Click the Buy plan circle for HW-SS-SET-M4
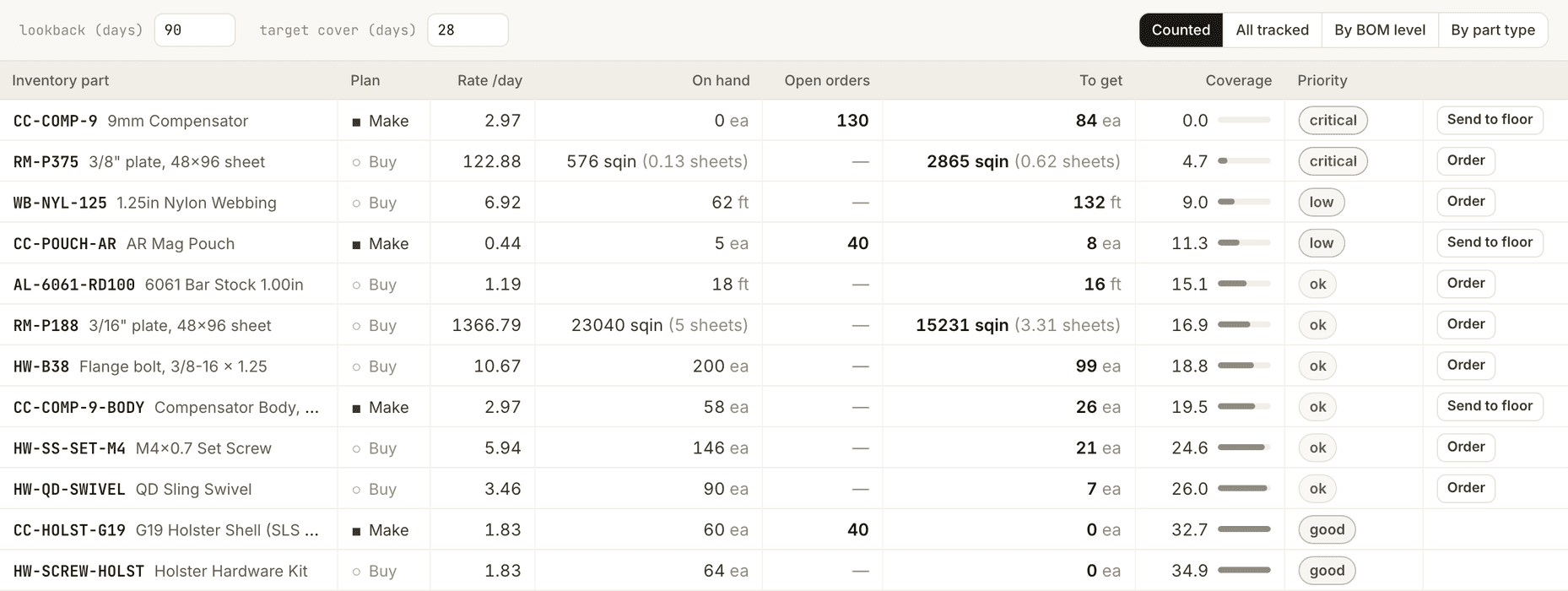Viewport: 1568px width, 591px height. tap(356, 449)
